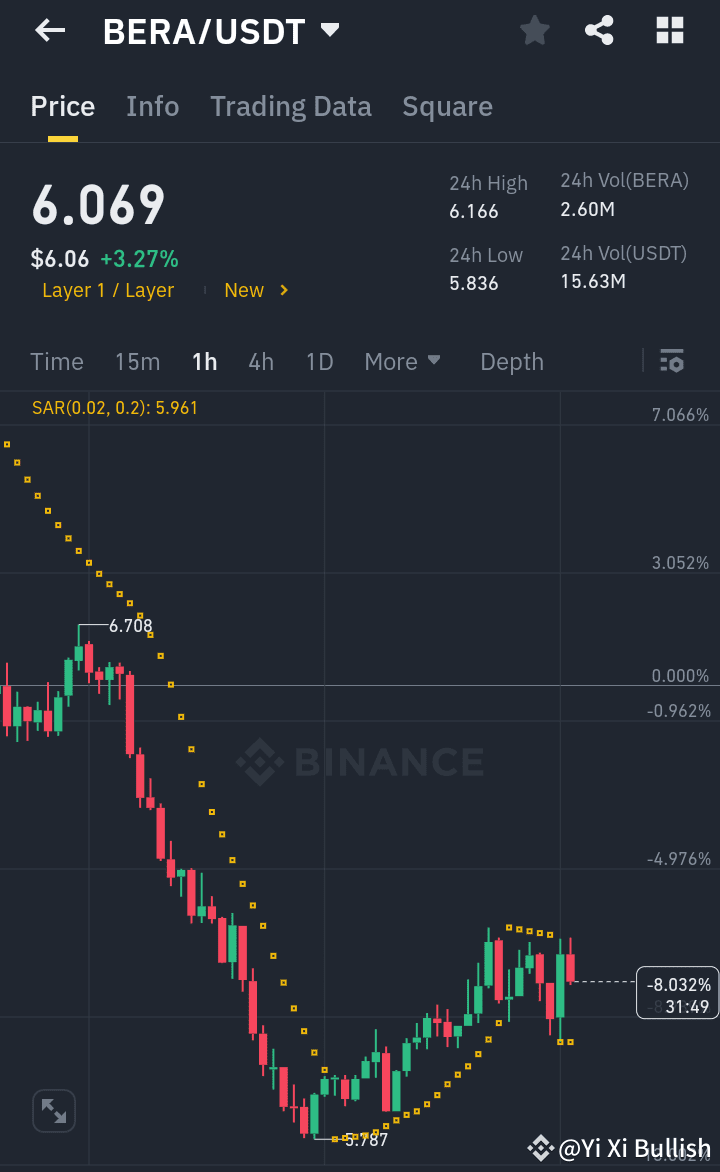
Task: Open the share options icon
Action: point(599,30)
